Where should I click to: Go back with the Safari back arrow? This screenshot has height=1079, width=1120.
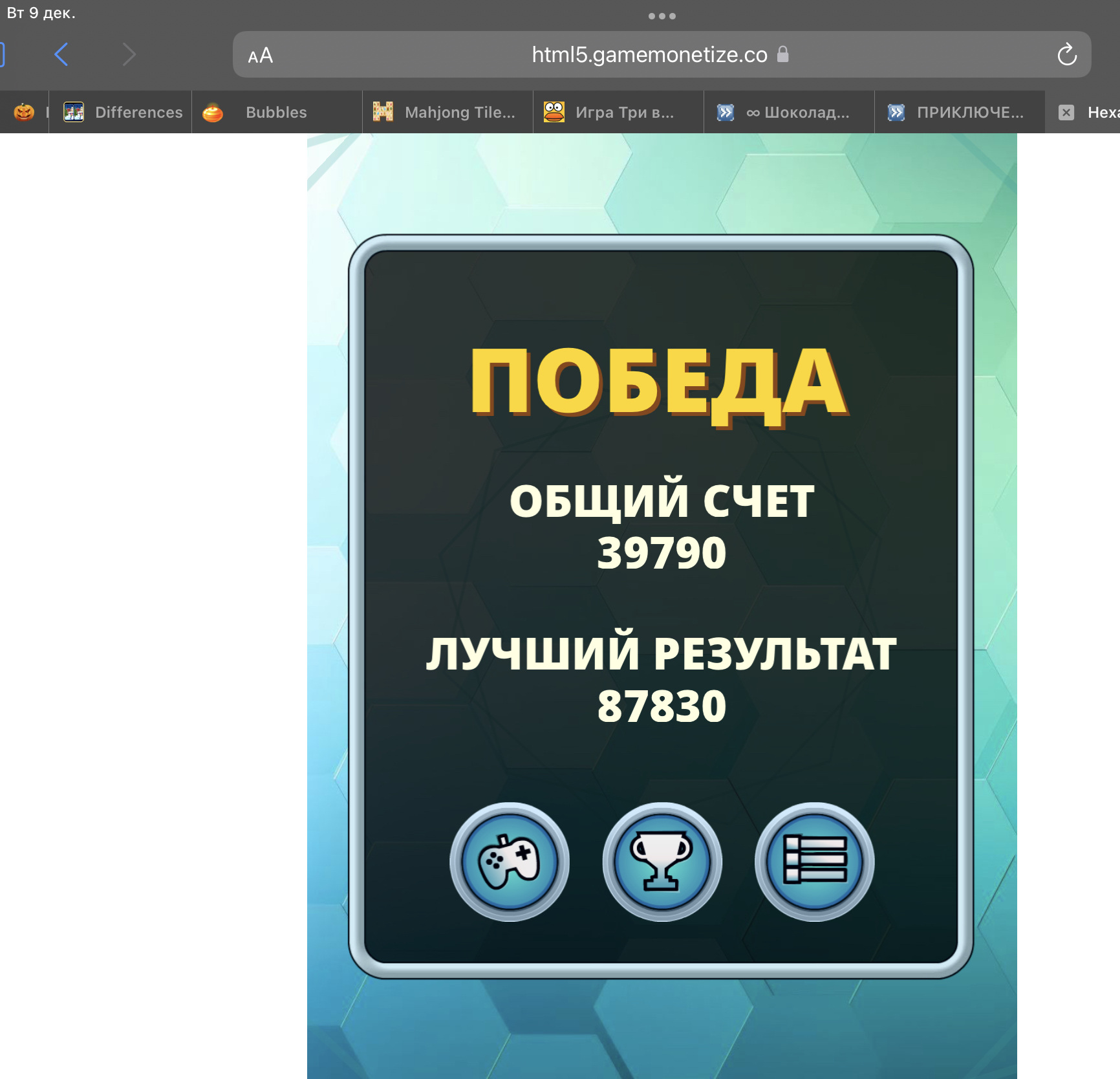pos(61,55)
